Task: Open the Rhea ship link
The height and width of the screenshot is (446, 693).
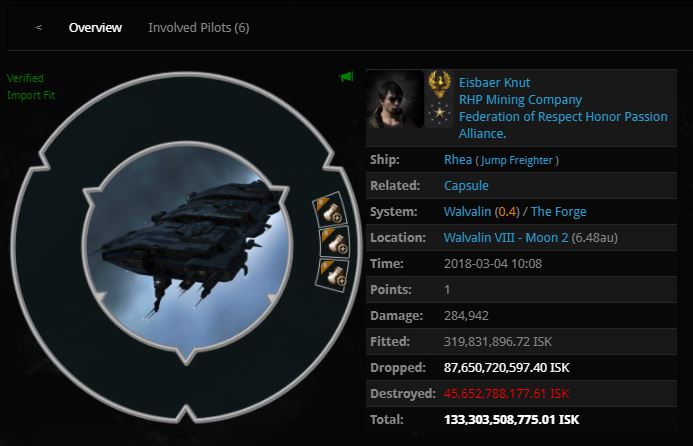Action: click(x=457, y=160)
